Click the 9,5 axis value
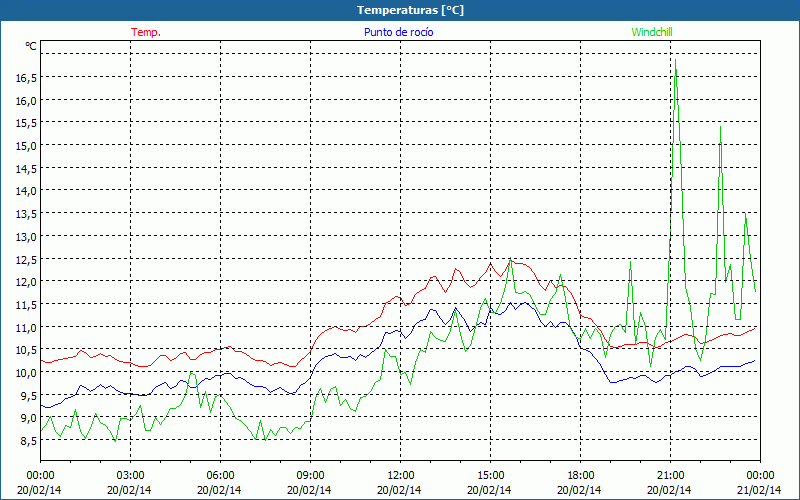The width and height of the screenshot is (800, 500). [x=28, y=395]
